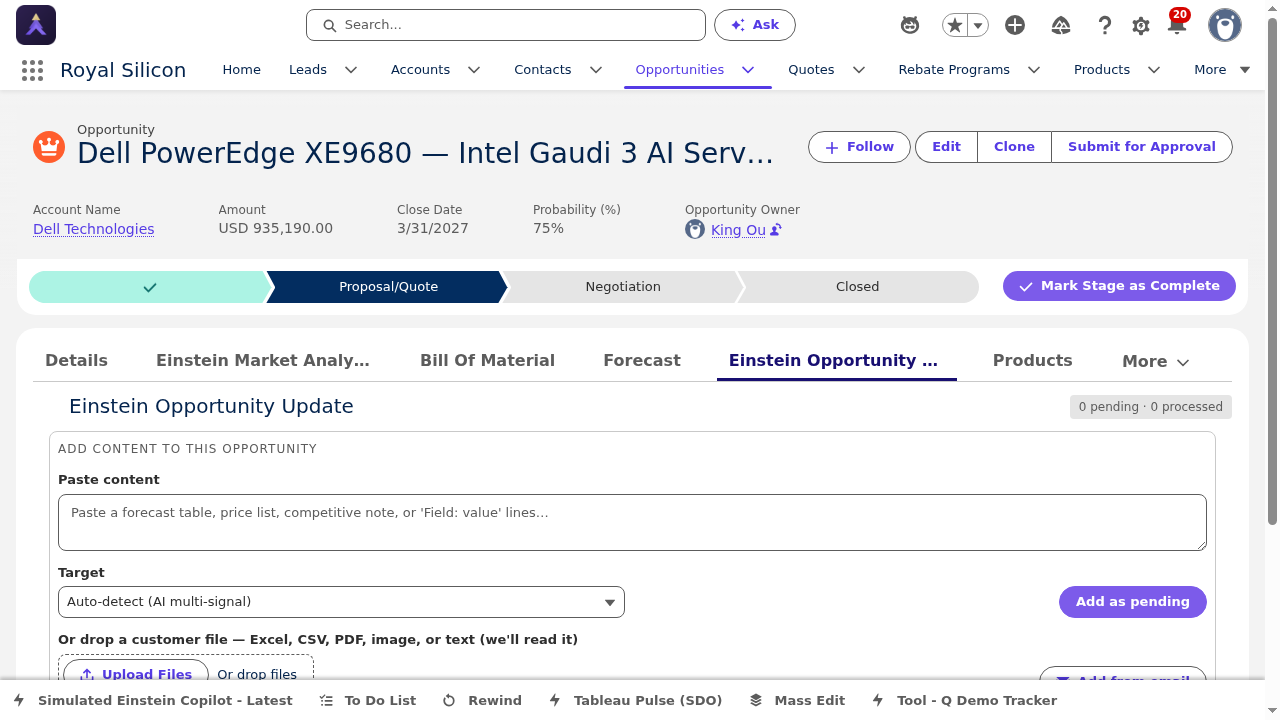
Task: Open the Dell Technologies account link
Action: 94,229
